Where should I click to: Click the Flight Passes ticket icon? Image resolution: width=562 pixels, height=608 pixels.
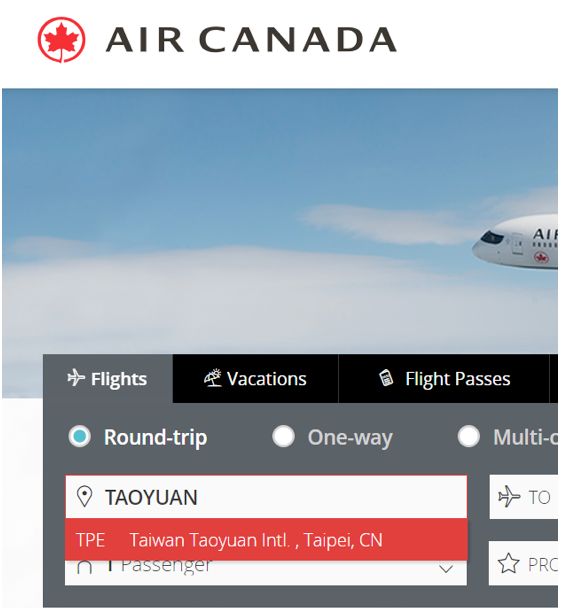tap(386, 378)
